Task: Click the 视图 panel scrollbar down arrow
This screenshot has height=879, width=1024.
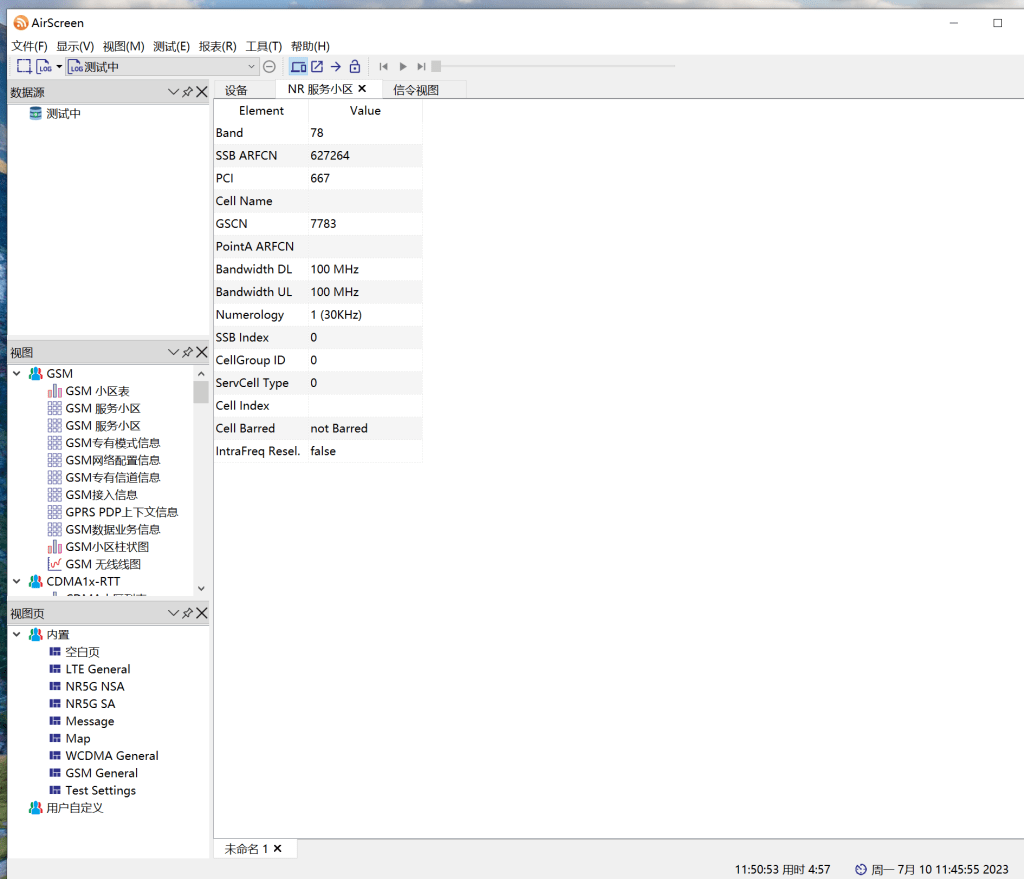Action: (x=201, y=589)
